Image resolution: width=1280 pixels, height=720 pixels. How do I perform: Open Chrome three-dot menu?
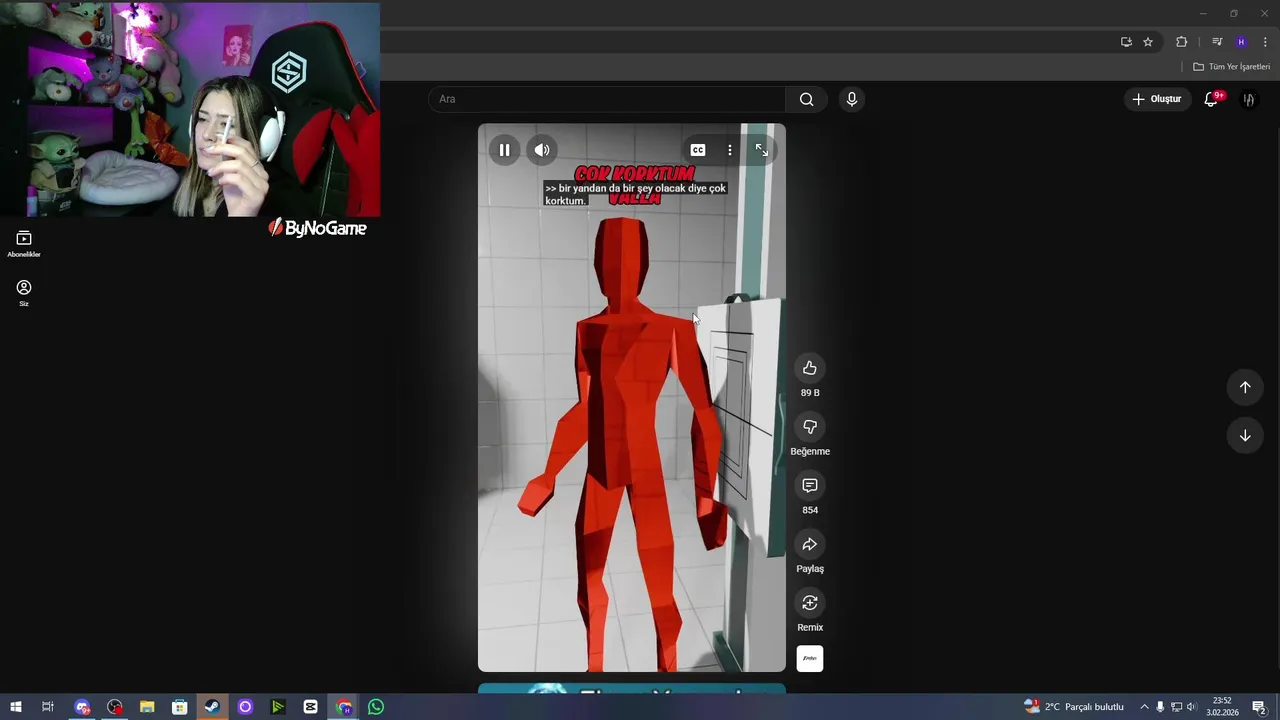(x=1265, y=42)
